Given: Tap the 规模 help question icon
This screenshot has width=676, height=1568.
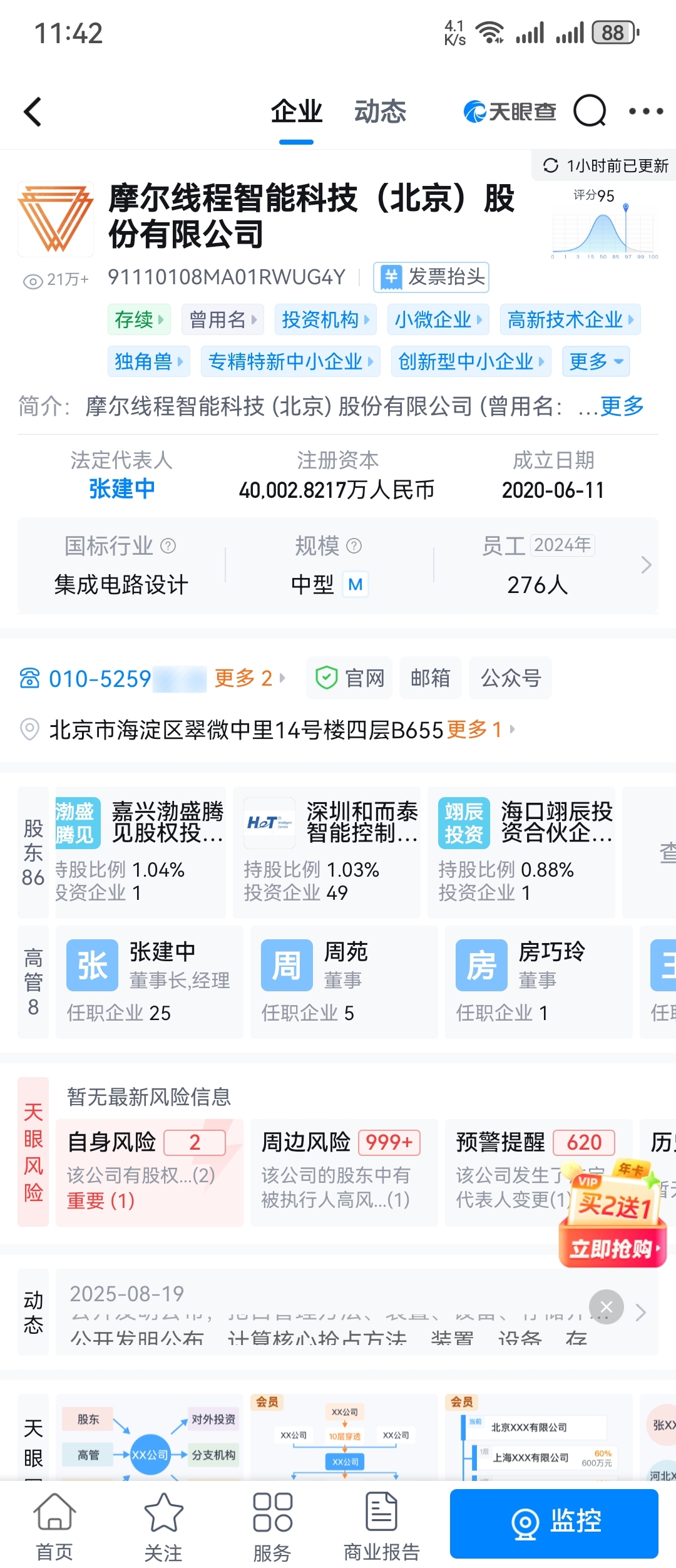Looking at the screenshot, I should coord(354,545).
